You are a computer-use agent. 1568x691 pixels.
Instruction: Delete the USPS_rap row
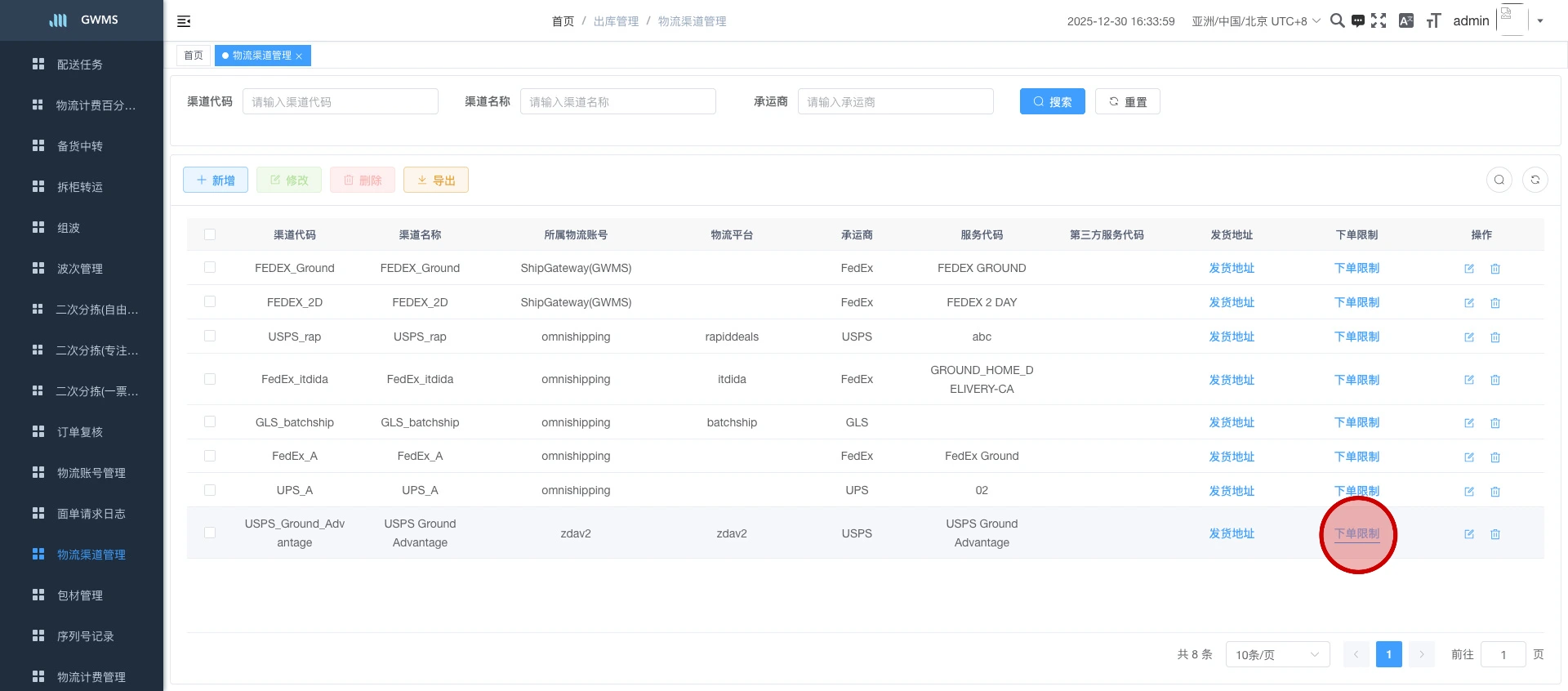click(x=1495, y=337)
